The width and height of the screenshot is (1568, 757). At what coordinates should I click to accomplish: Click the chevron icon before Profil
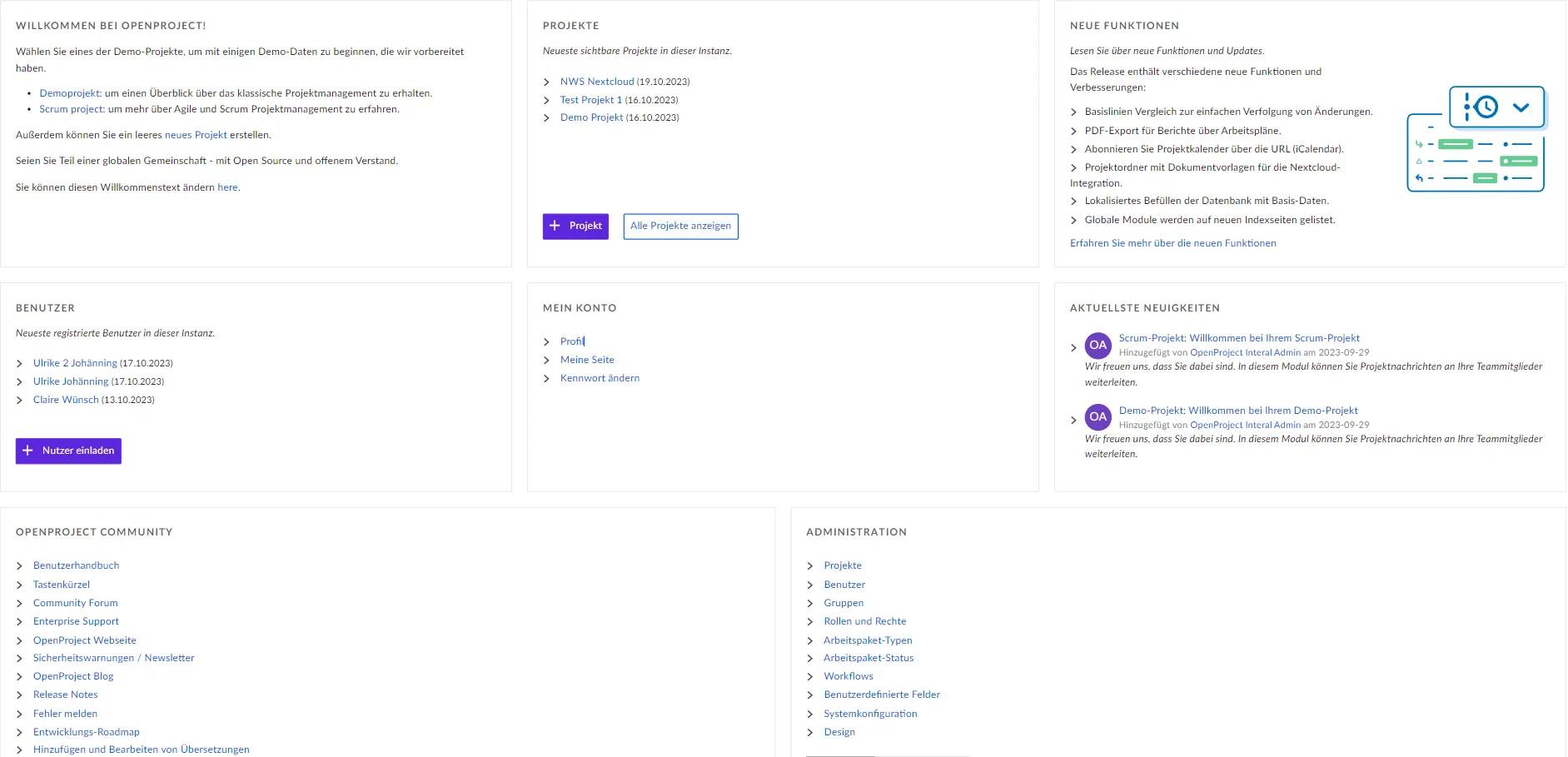pyautogui.click(x=548, y=341)
